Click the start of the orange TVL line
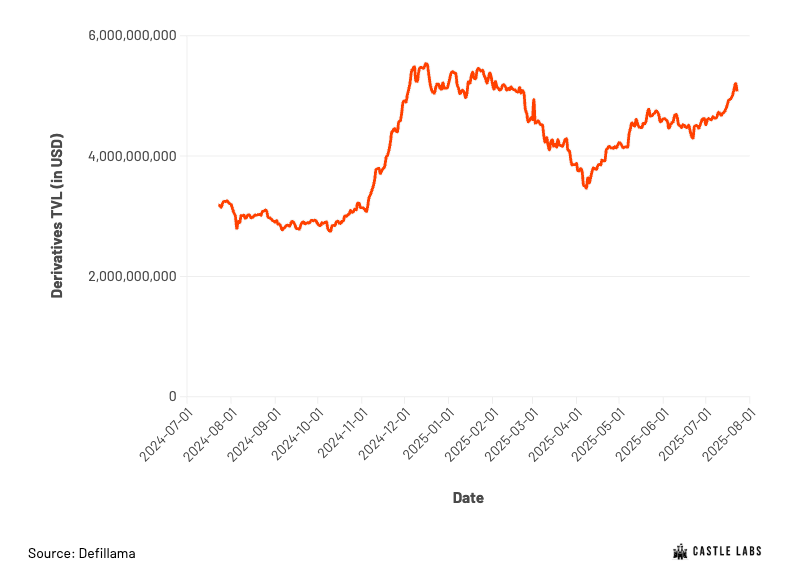 (219, 205)
